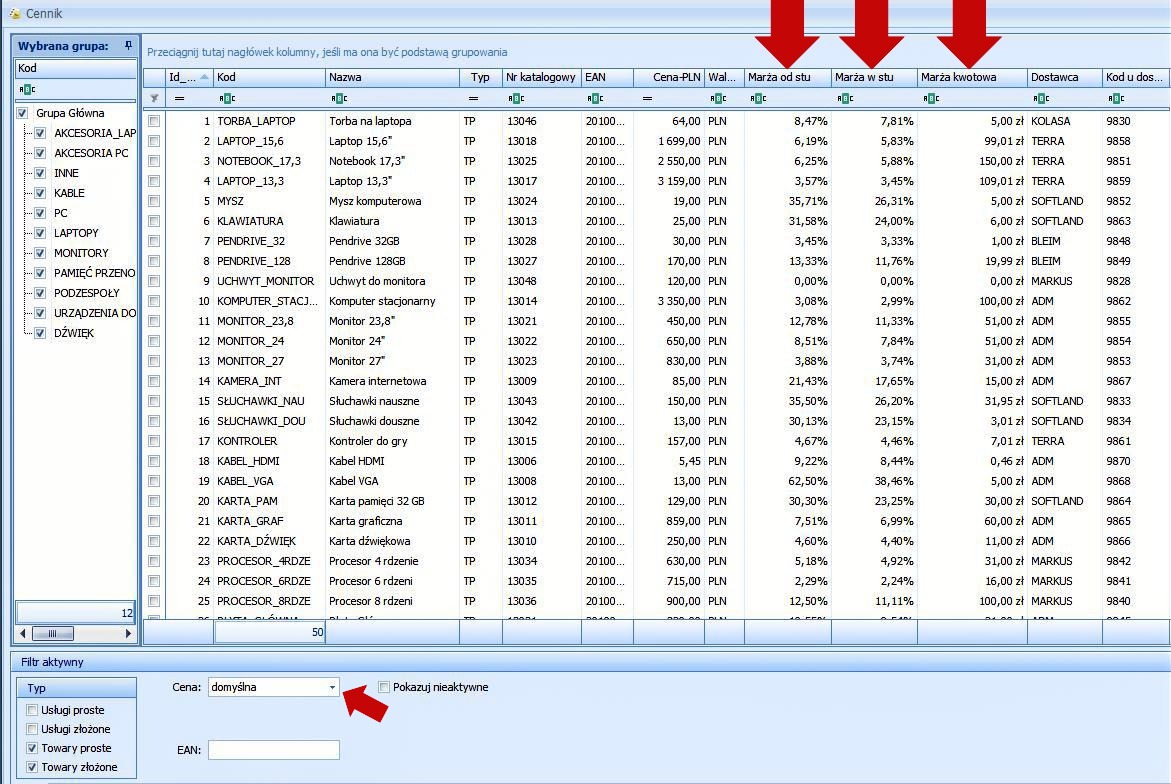Sort by the Marża kwotowa column header

(x=972, y=77)
